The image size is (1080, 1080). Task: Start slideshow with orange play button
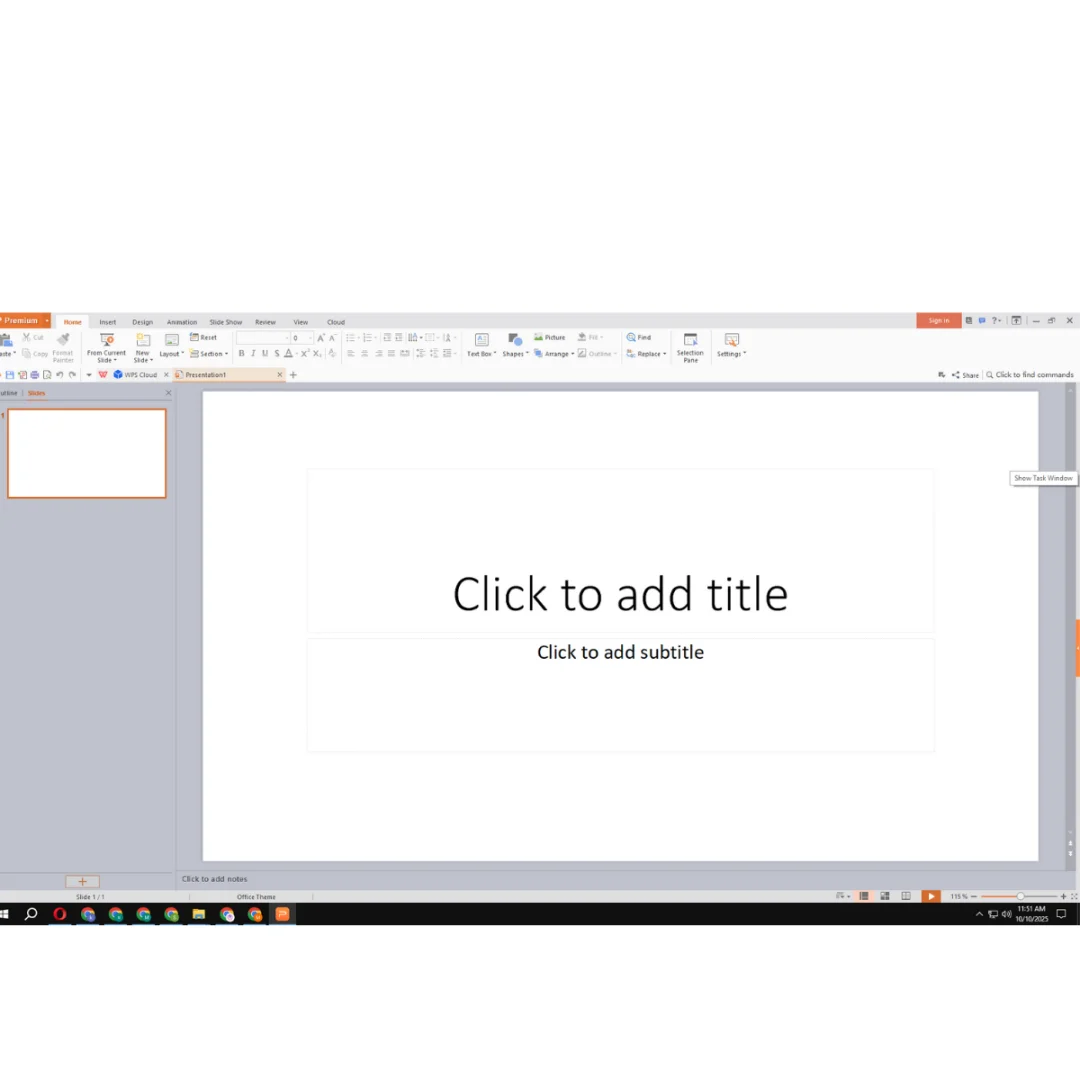pos(930,897)
